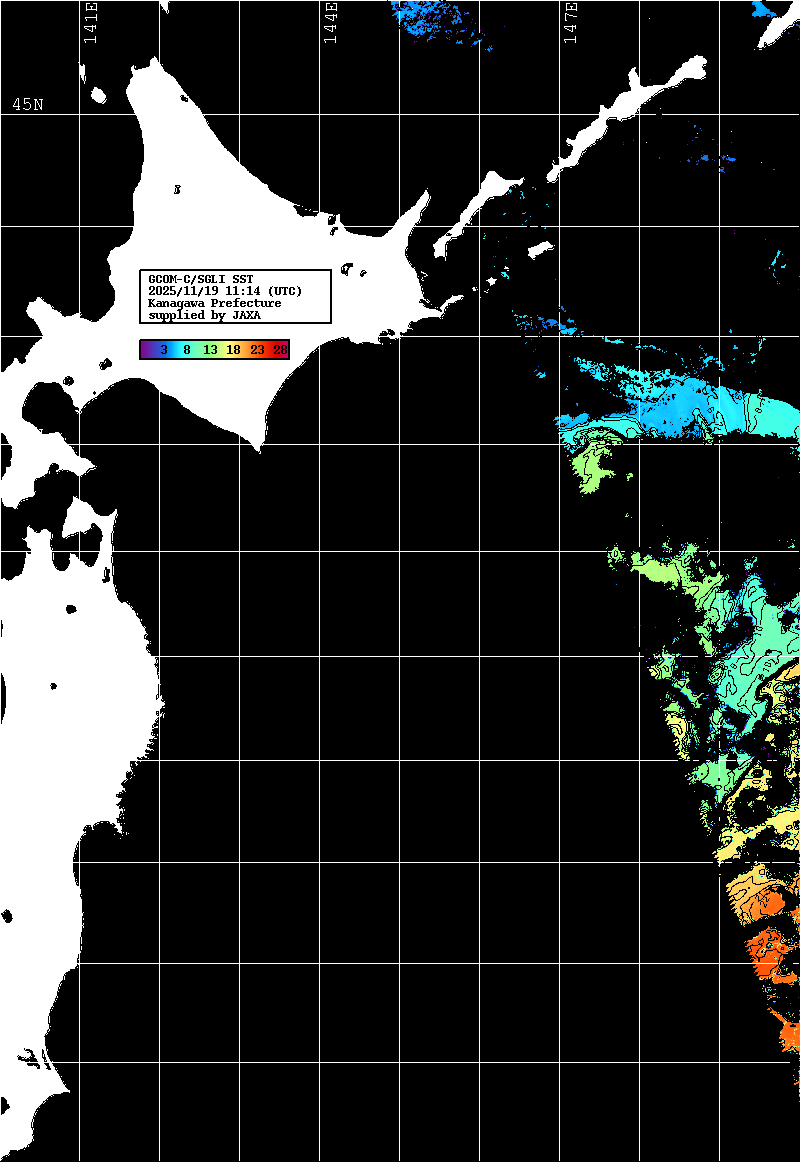Click the 3 value on the color scale
800x1162 pixels.
(163, 350)
